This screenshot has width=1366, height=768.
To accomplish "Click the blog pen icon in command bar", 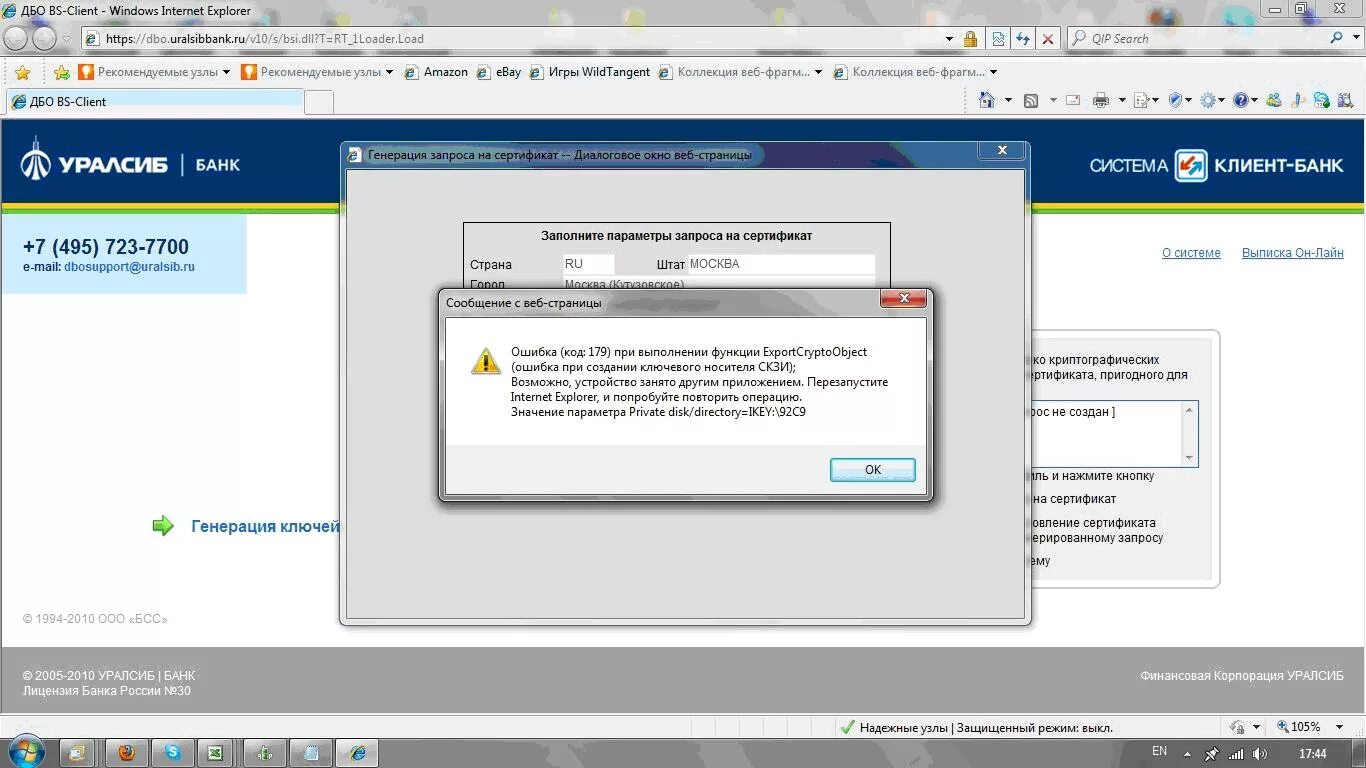I will 1298,100.
